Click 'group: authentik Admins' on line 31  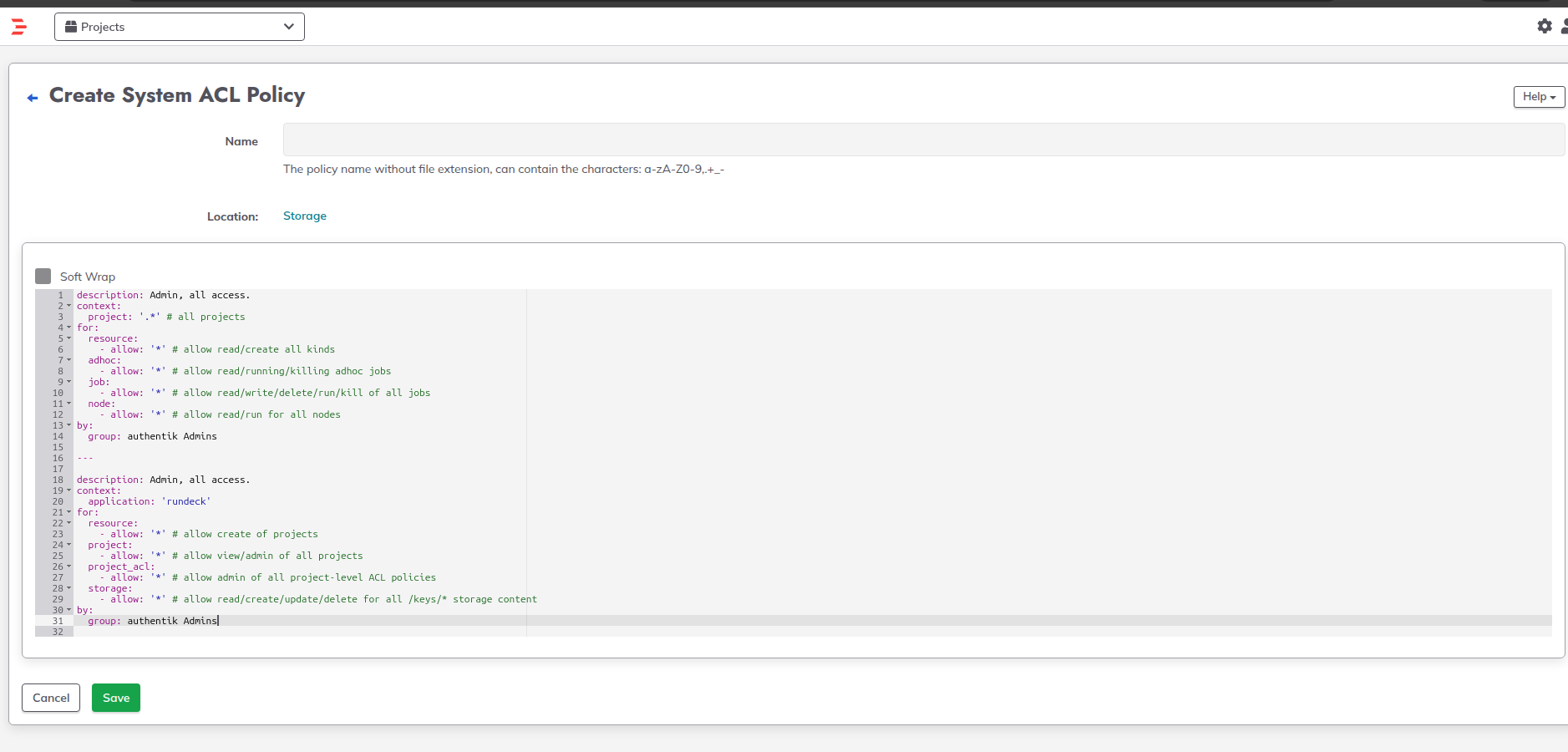pos(152,621)
